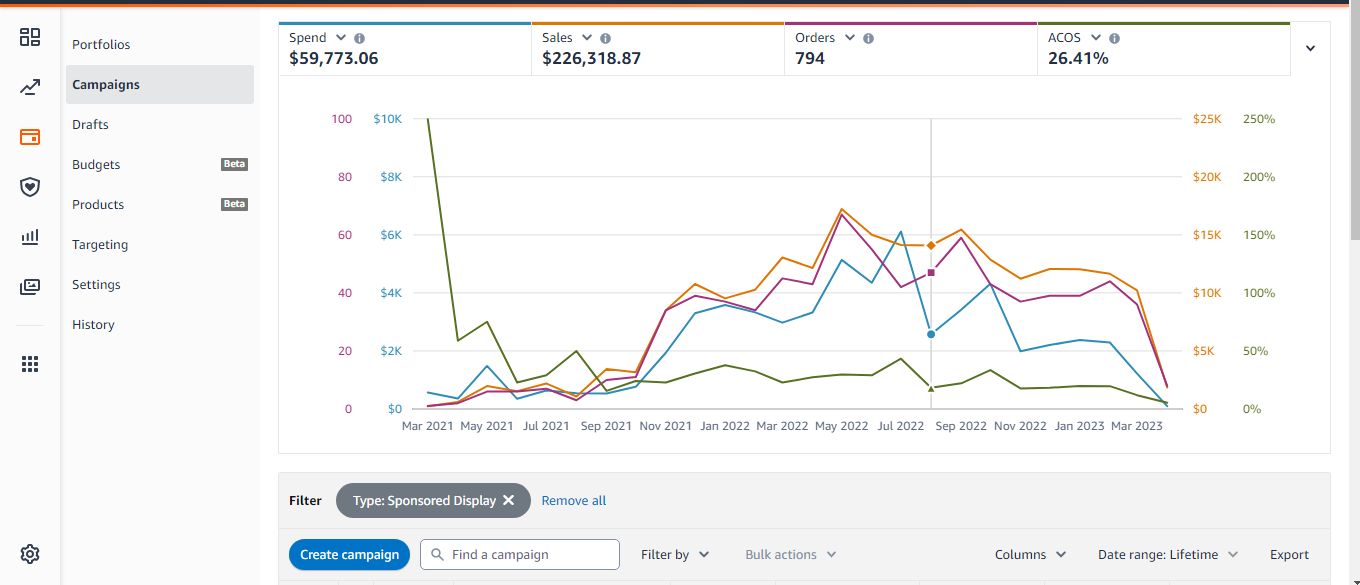This screenshot has height=585, width=1360.
Task: Open the Date range Lifetime dropdown
Action: (x=1168, y=555)
